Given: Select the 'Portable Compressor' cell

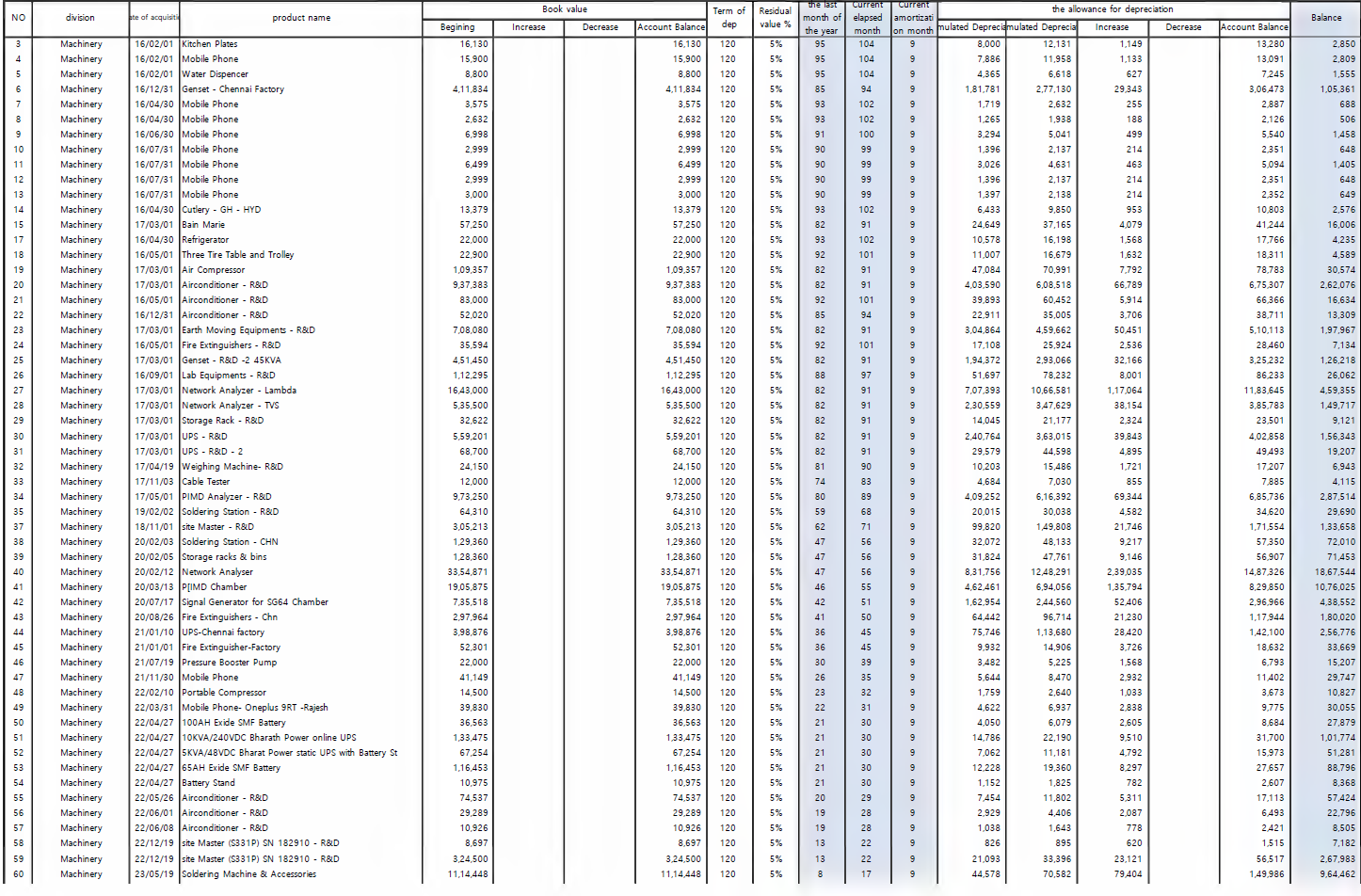Looking at the screenshot, I should (x=224, y=693).
